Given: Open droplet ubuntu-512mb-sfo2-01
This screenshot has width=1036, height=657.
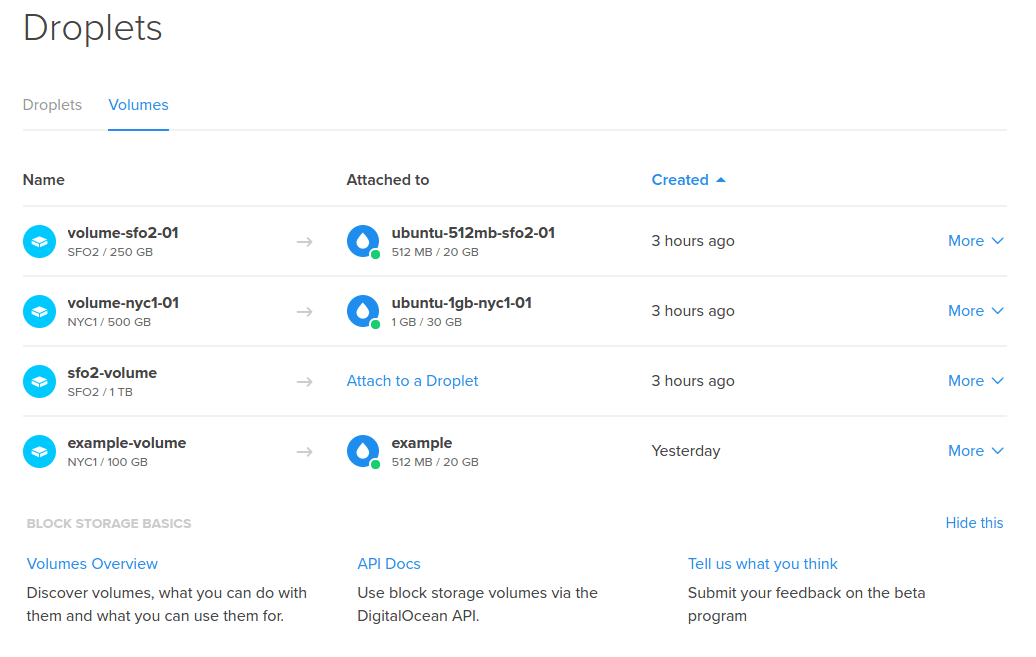Looking at the screenshot, I should coord(473,233).
